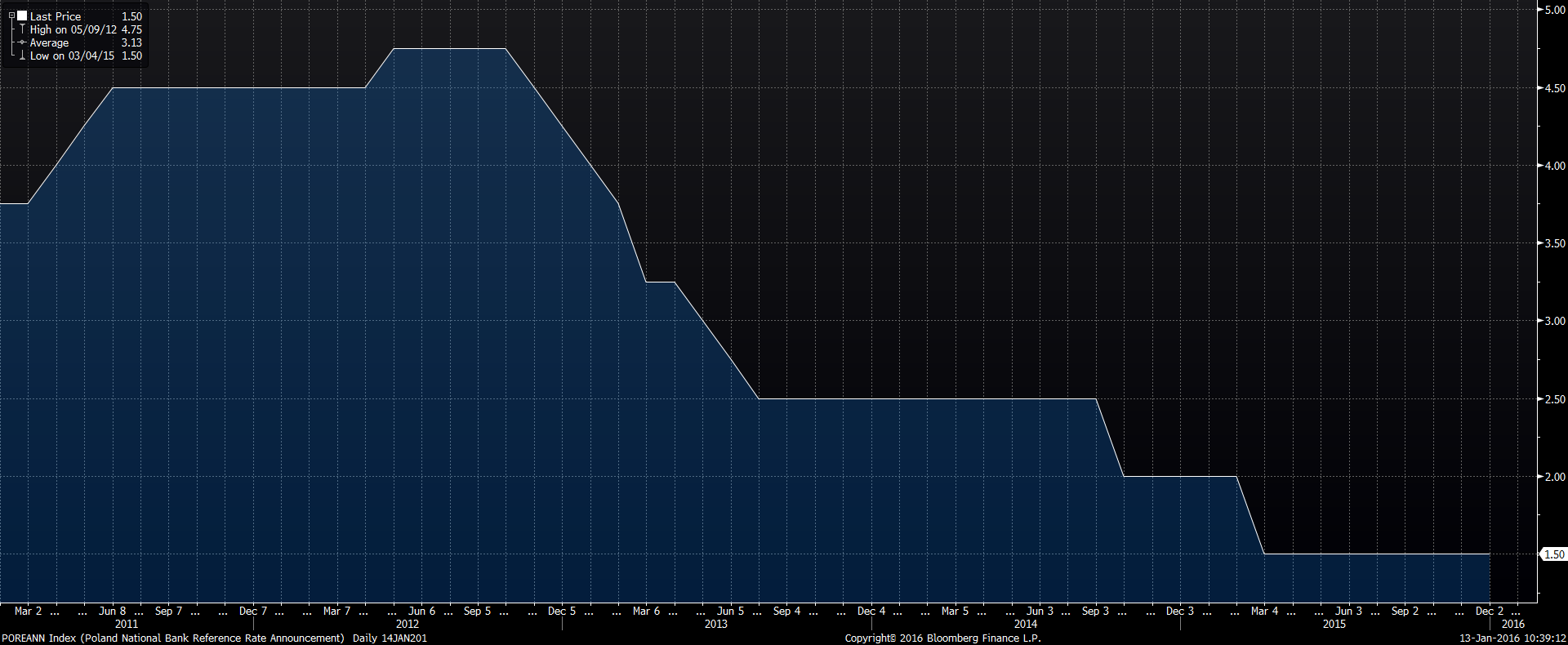
Task: Click the Bloomberg Finance L.P. copyright notice
Action: [943, 638]
